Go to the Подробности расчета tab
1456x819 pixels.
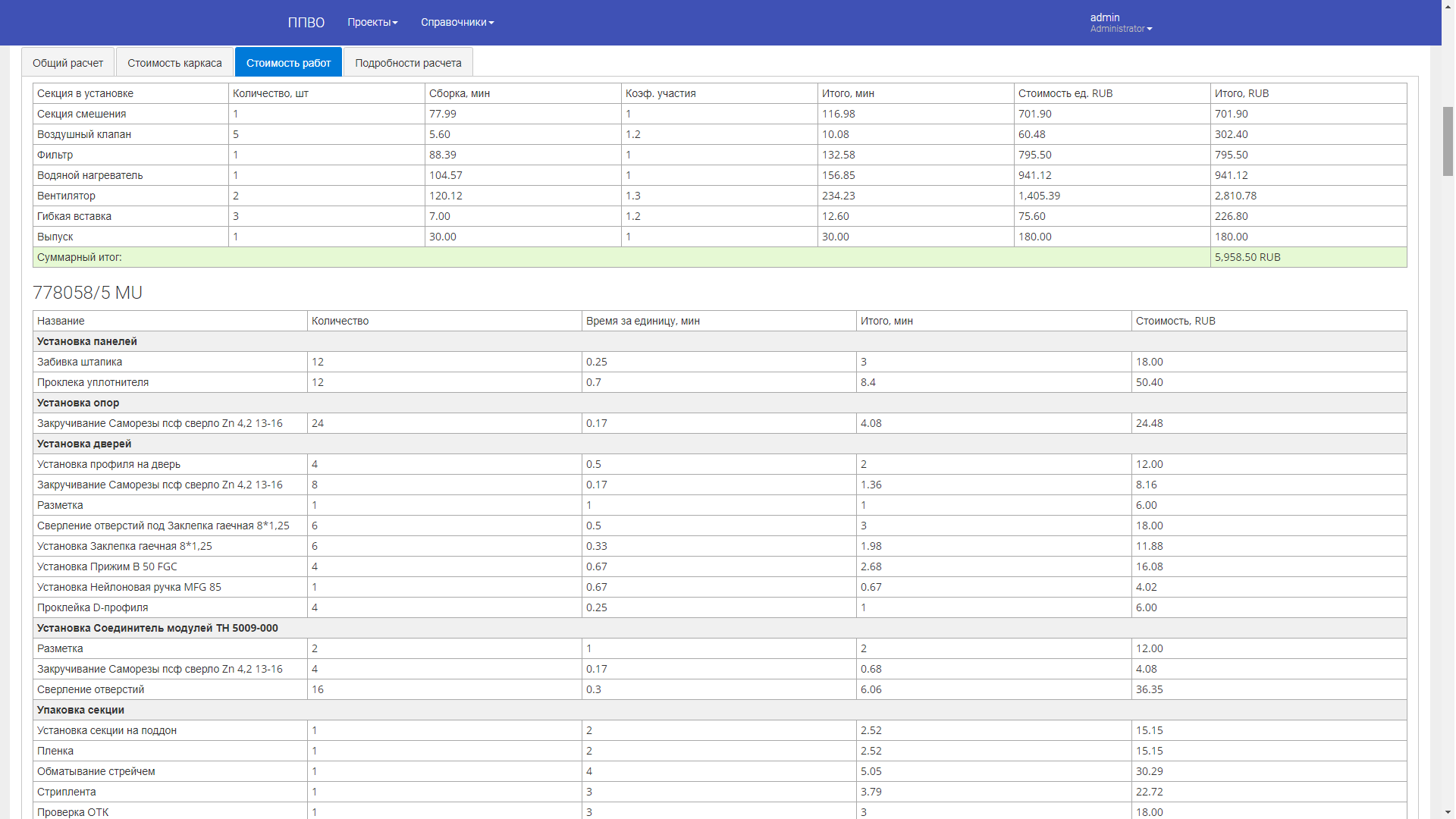point(408,63)
